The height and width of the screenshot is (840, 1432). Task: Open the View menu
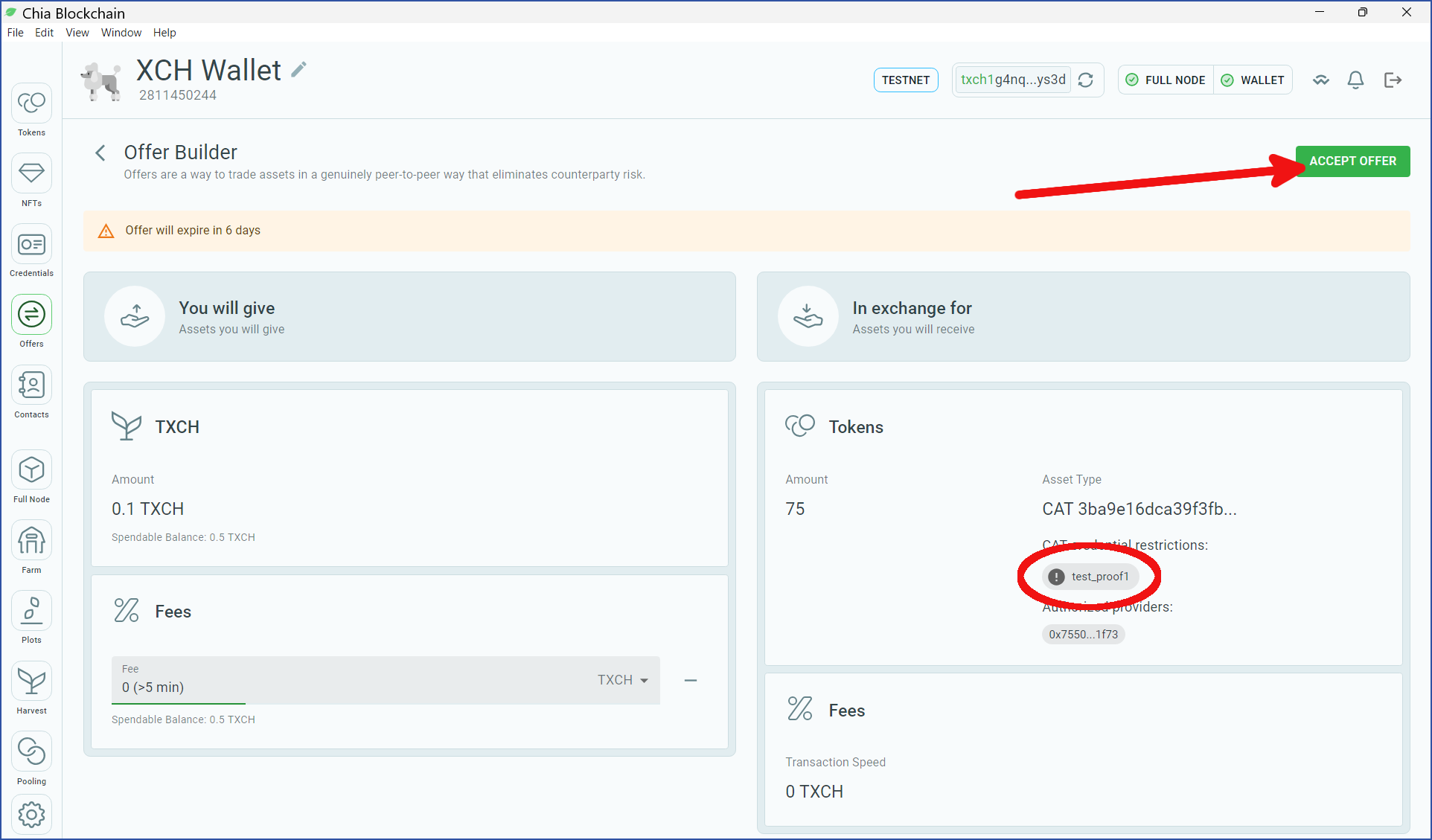coord(77,33)
